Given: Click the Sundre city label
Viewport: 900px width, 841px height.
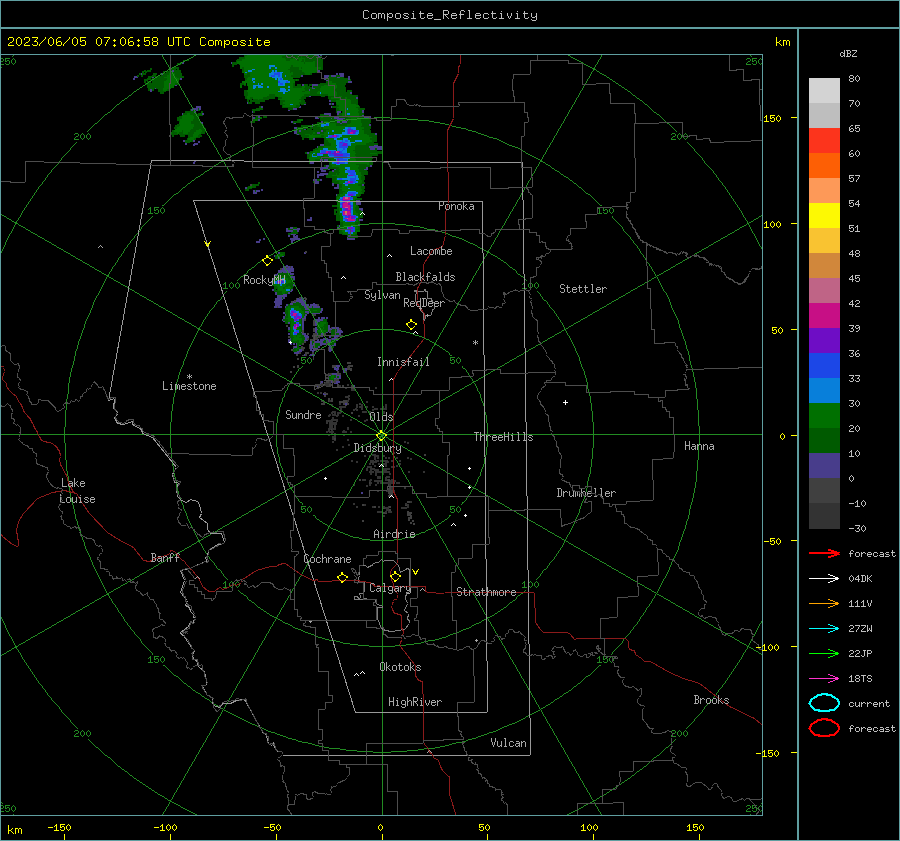Looking at the screenshot, I should (x=303, y=414).
